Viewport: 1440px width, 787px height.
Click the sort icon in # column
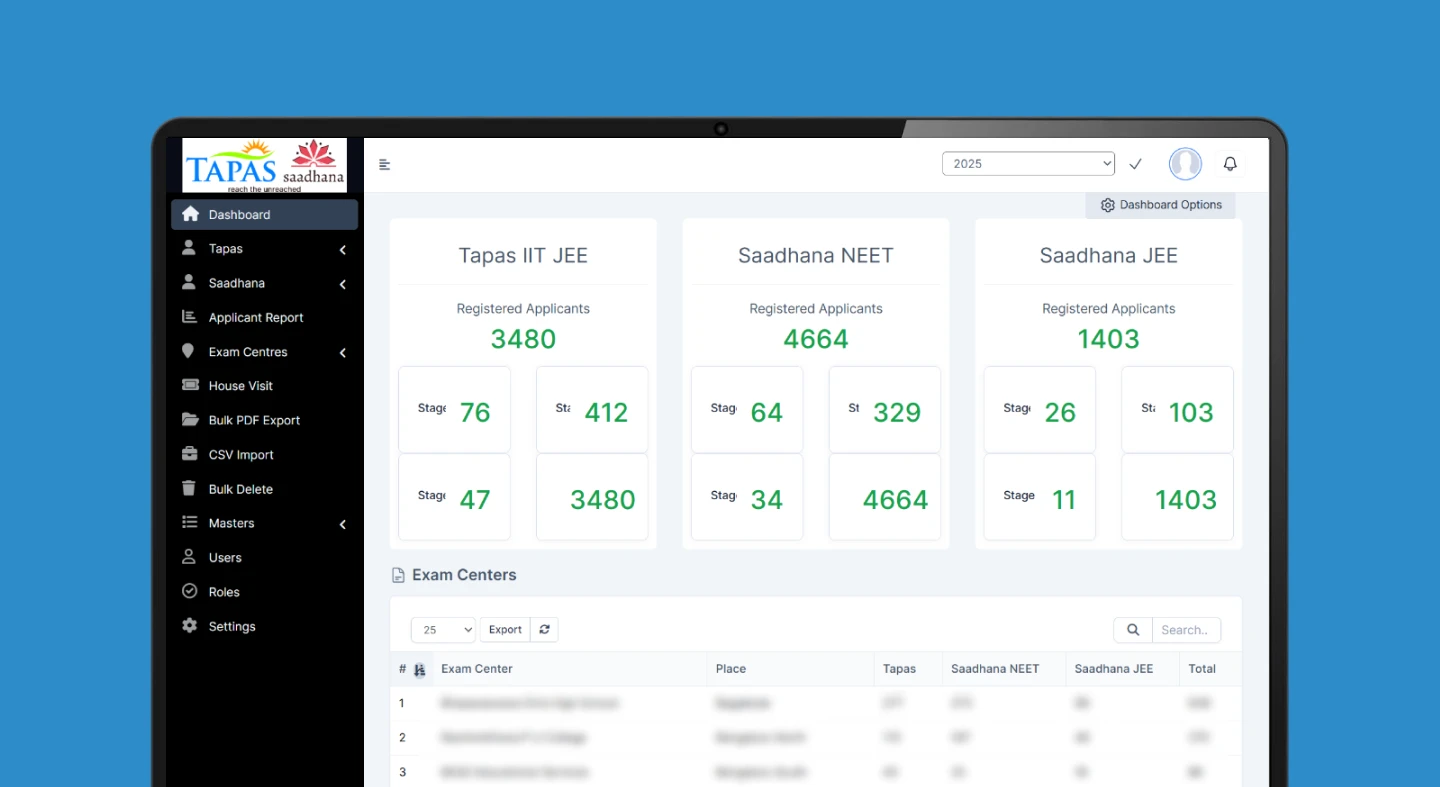click(419, 670)
